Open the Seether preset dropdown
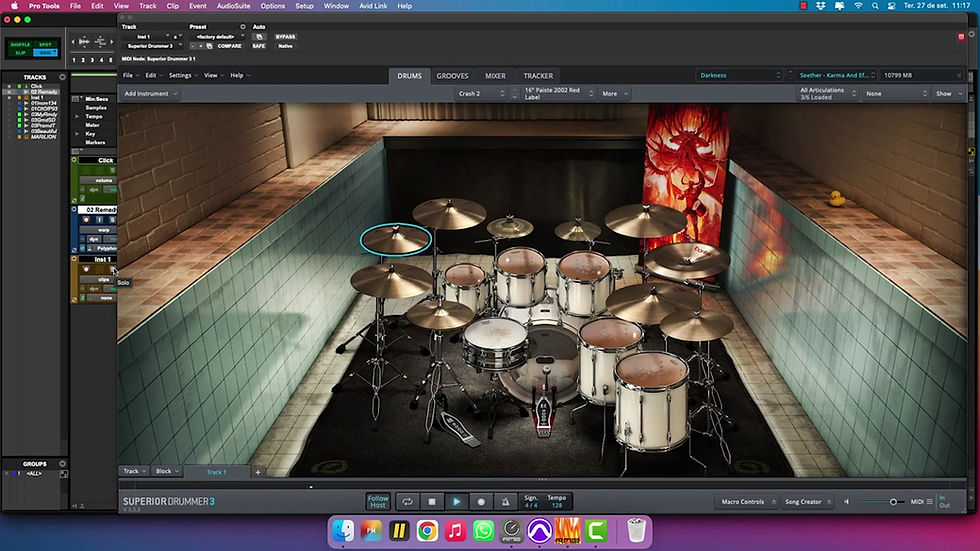 [x=837, y=75]
